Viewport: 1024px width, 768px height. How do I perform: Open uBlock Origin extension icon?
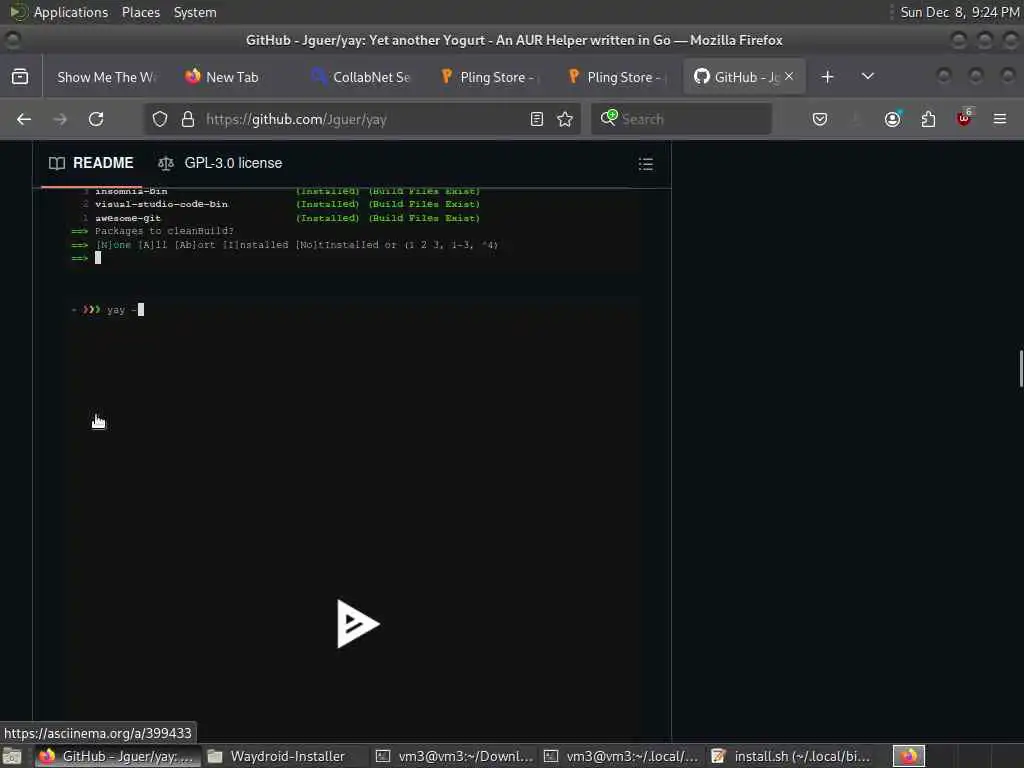coord(964,118)
